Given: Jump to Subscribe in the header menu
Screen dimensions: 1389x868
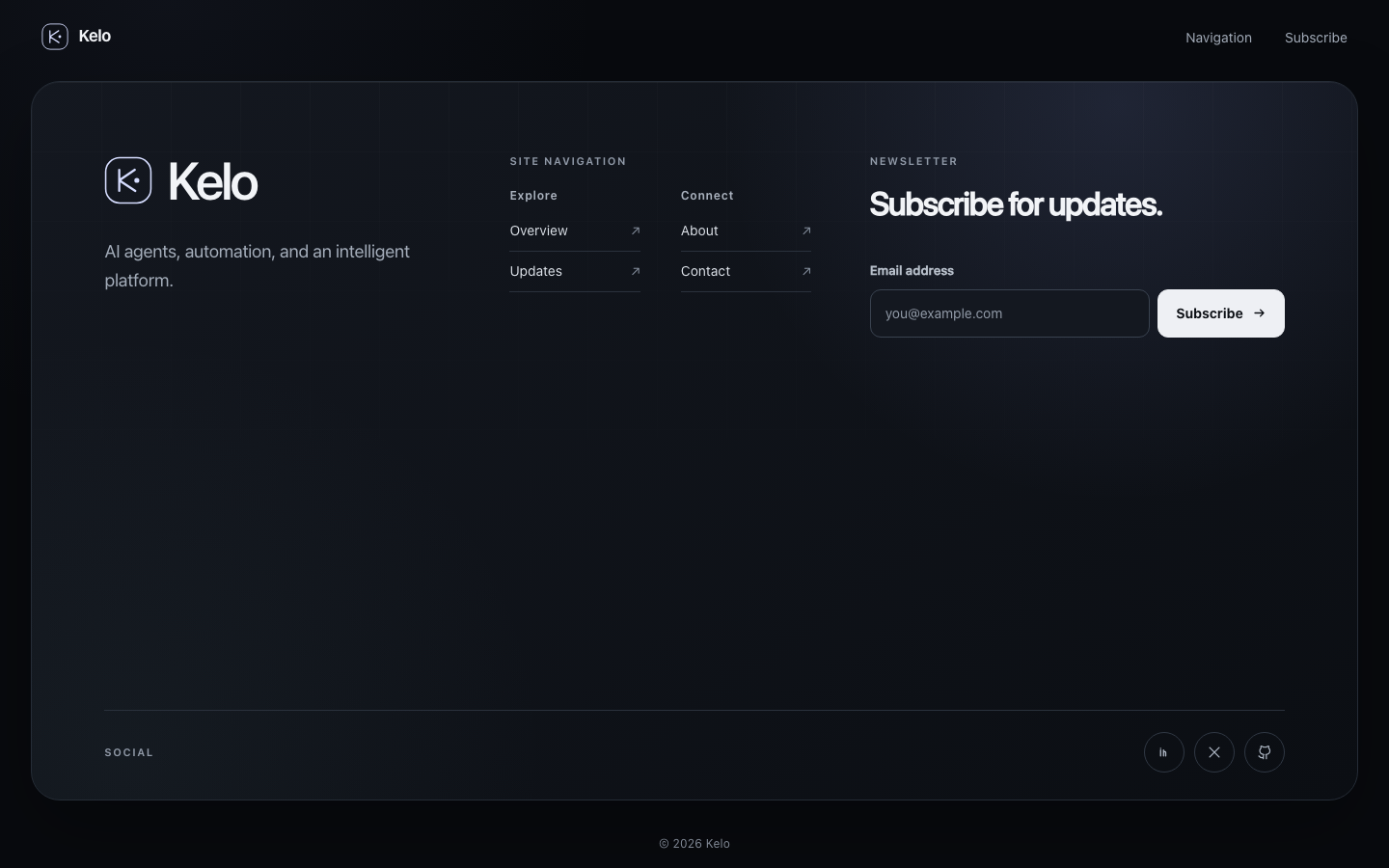Looking at the screenshot, I should coord(1316,38).
